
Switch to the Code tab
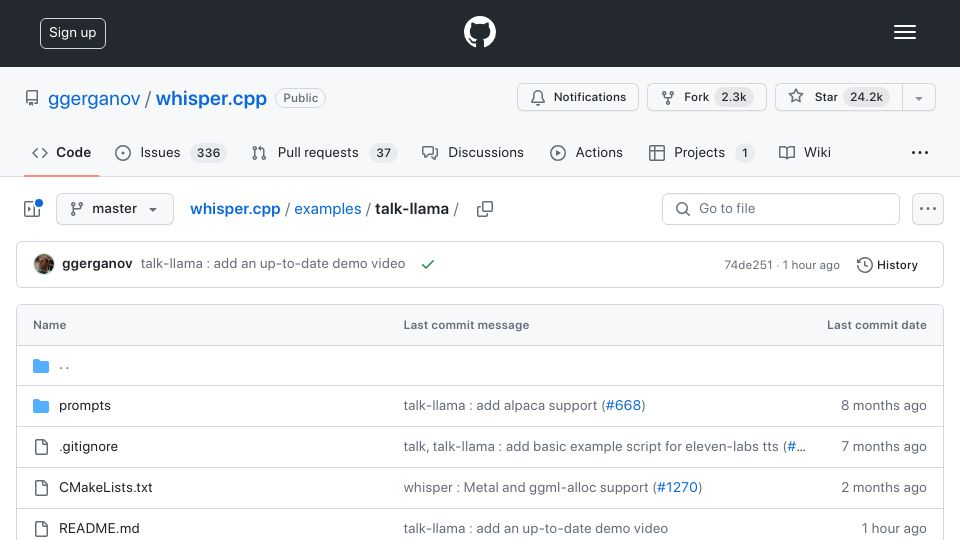click(x=62, y=152)
